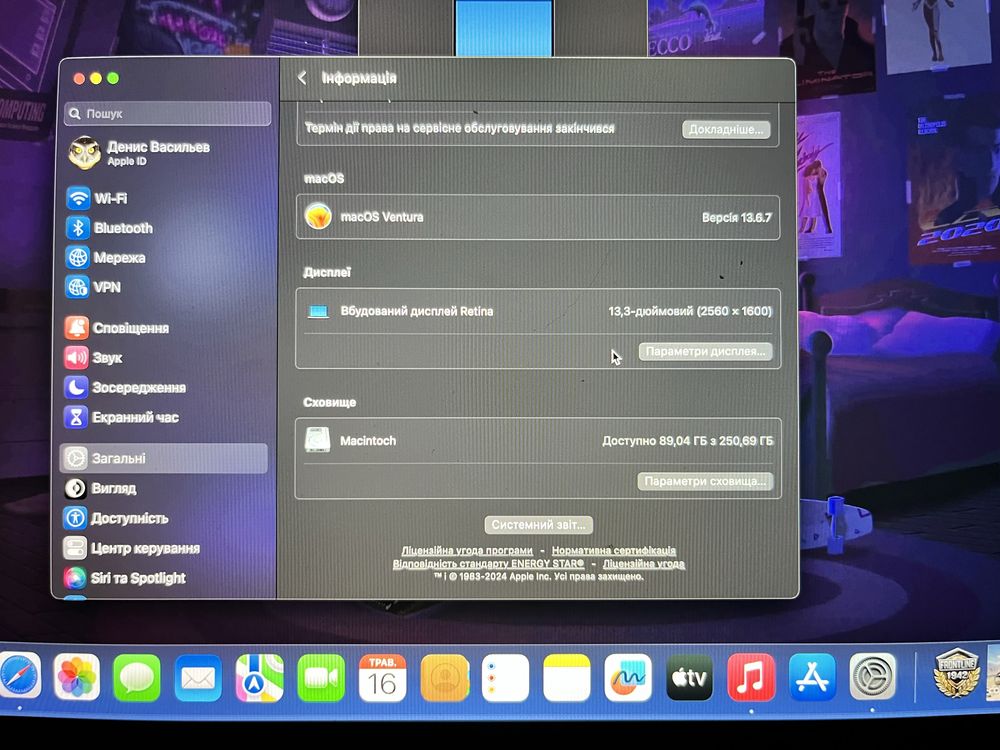
Task: Open Photos app in Dock
Action: pos(77,677)
